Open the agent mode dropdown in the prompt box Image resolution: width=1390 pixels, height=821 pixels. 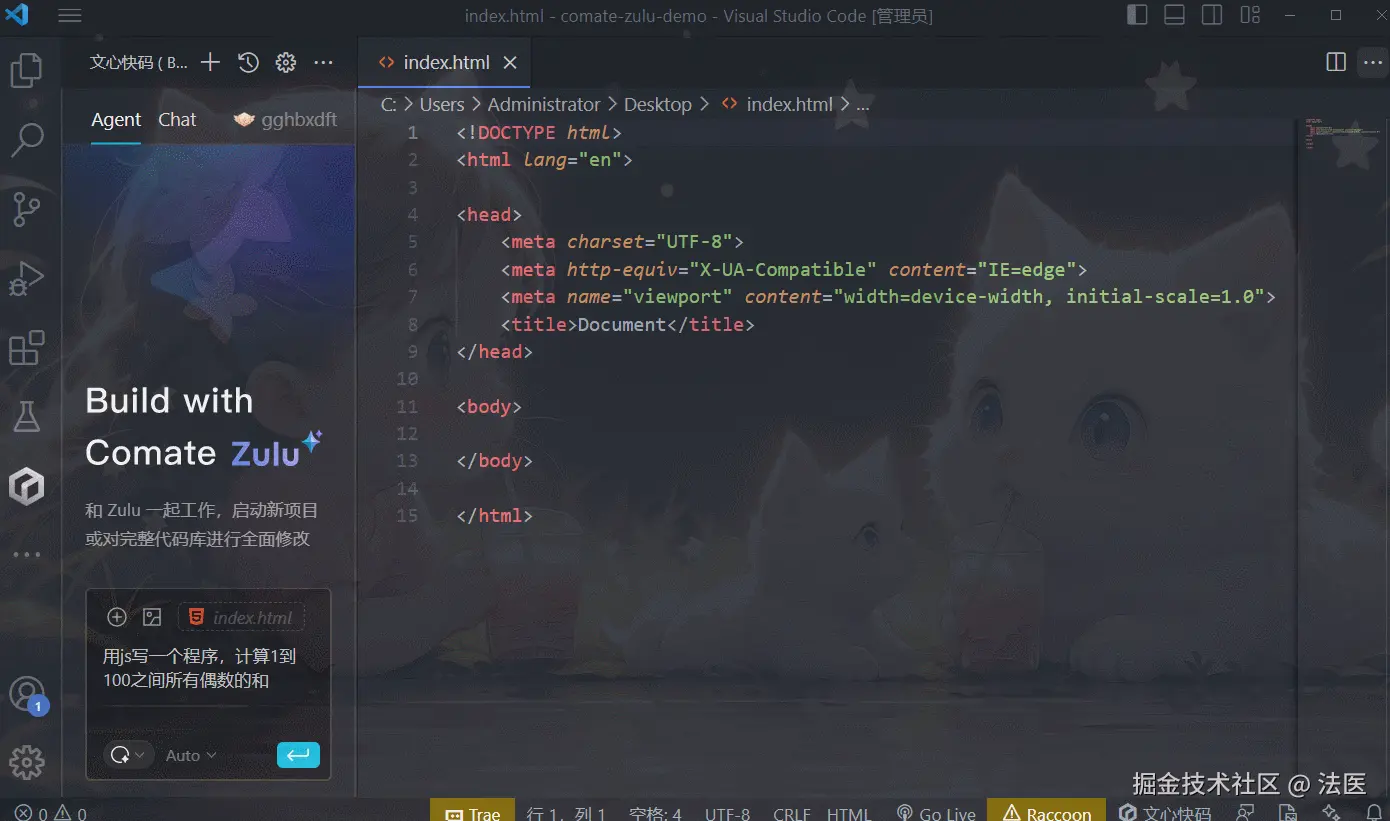(128, 755)
